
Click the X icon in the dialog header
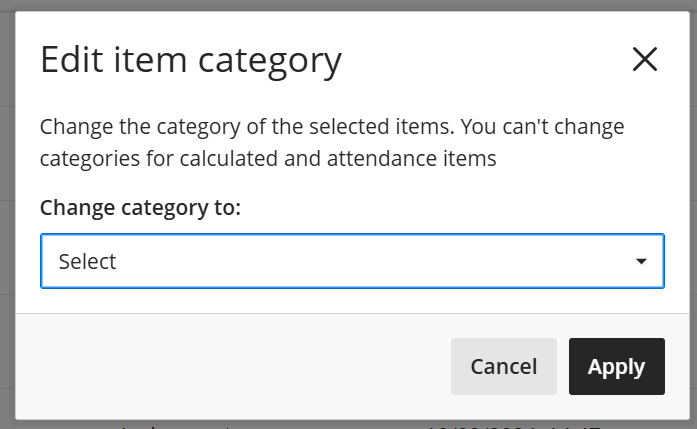coord(645,60)
